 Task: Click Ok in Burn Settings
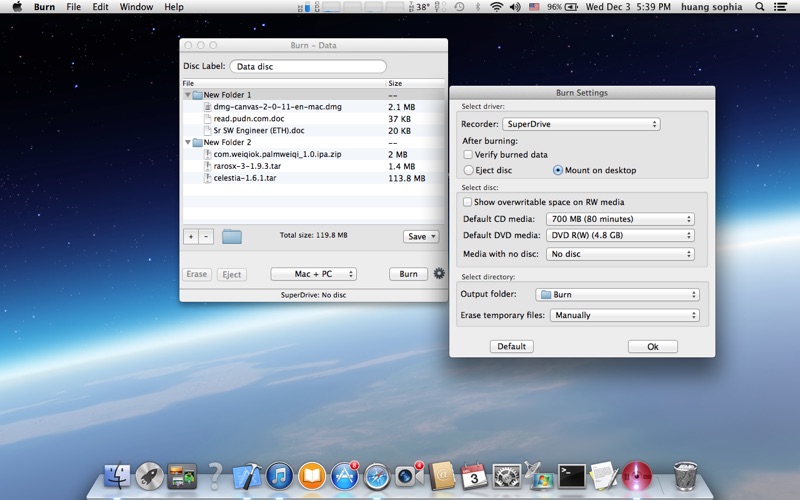[x=653, y=346]
